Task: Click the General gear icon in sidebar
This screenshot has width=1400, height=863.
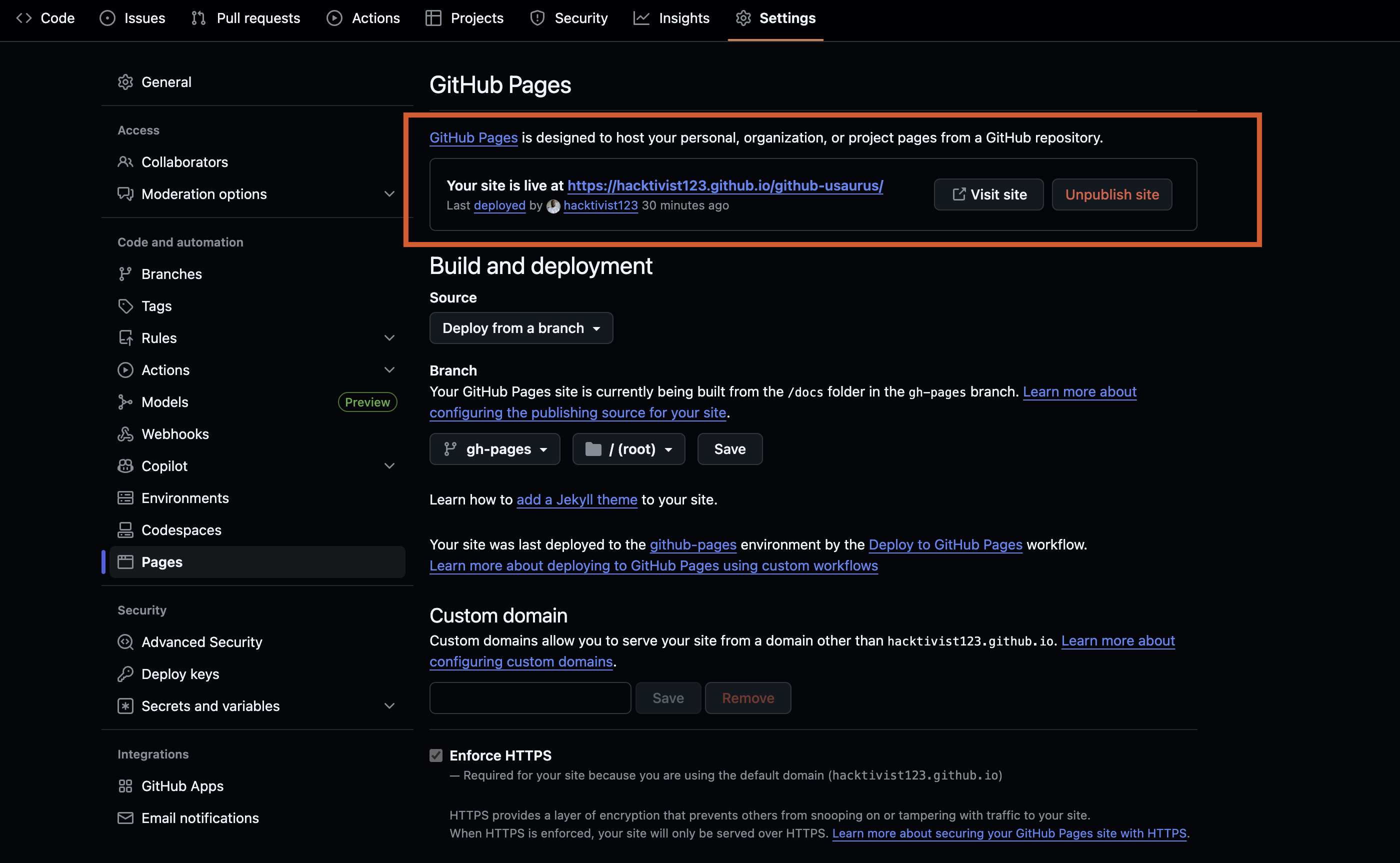Action: (x=125, y=82)
